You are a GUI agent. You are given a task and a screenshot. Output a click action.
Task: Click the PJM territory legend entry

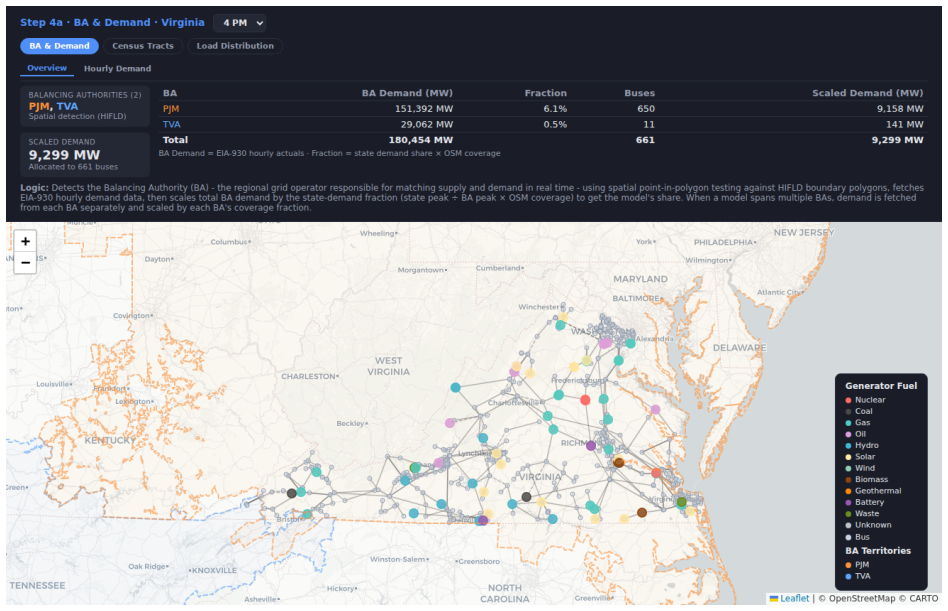click(x=857, y=564)
